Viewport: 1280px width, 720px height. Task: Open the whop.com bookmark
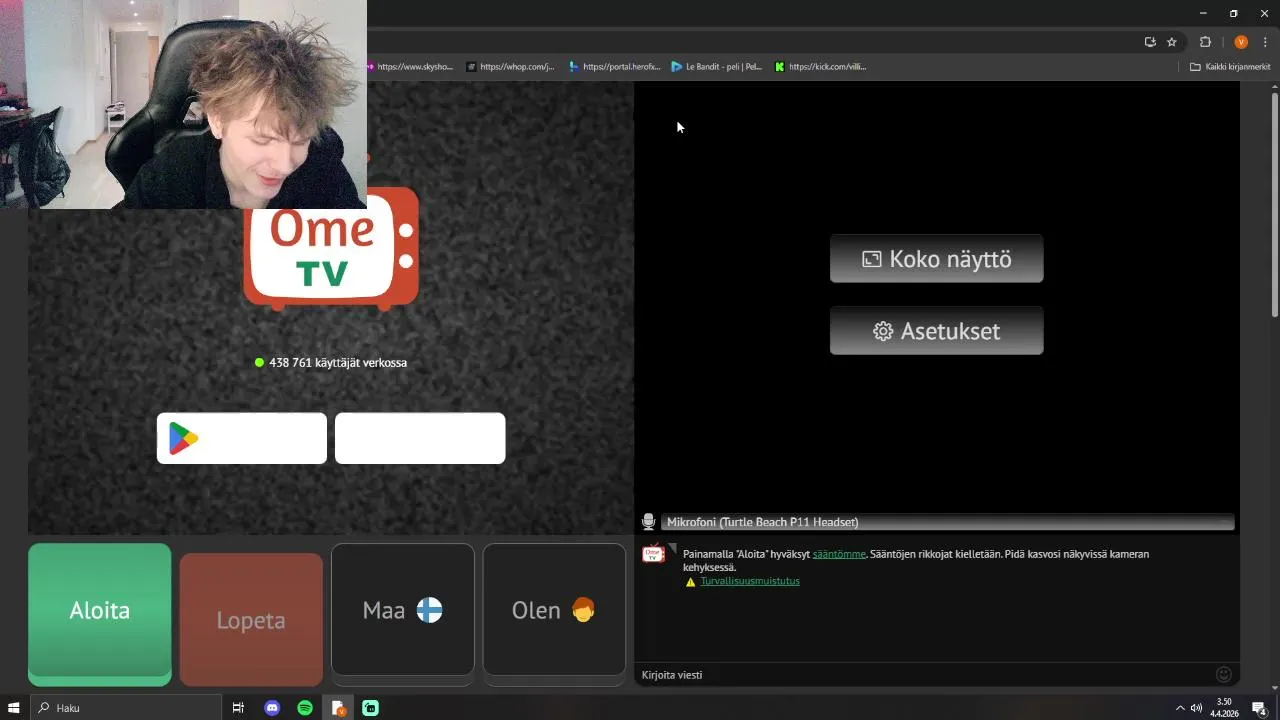510,67
